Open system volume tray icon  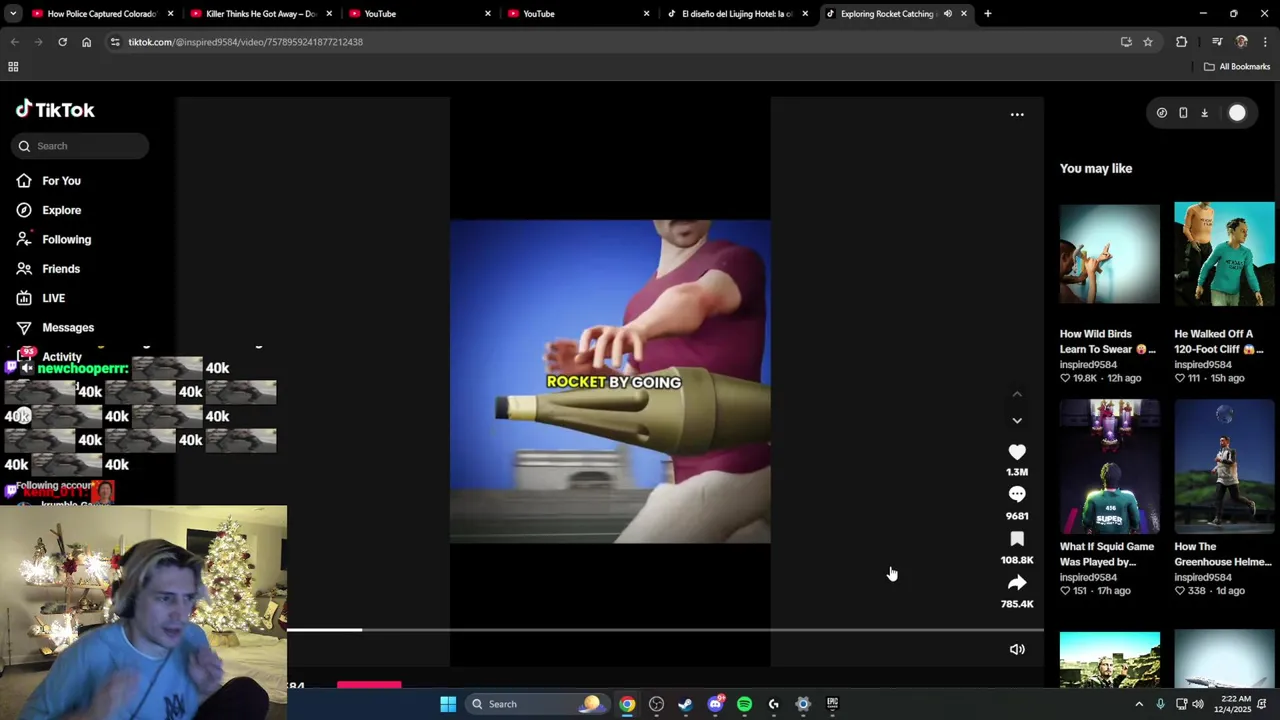coord(1198,704)
